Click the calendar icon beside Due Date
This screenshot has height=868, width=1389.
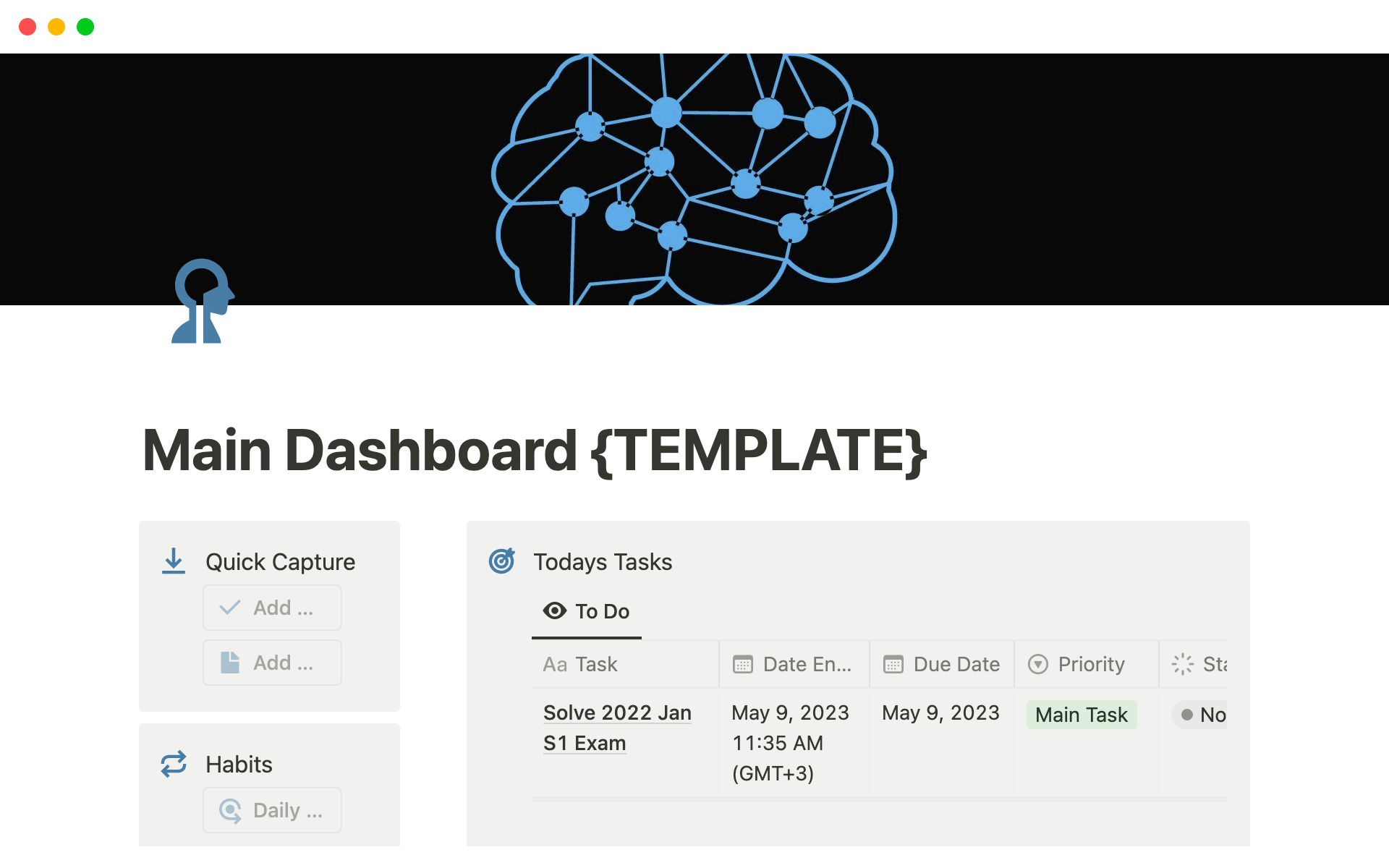(x=893, y=664)
